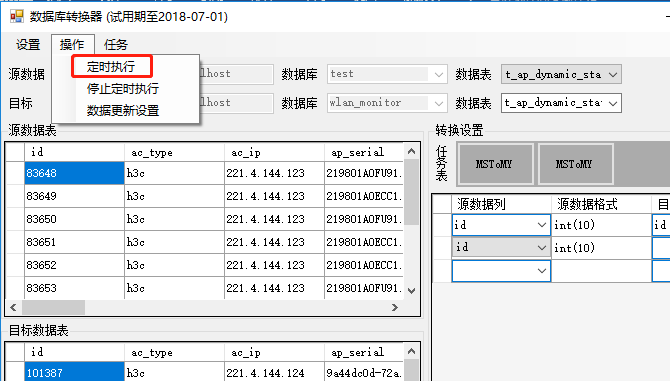The width and height of the screenshot is (670, 381).
Task: Select source table cell 83649
Action: 74,196
